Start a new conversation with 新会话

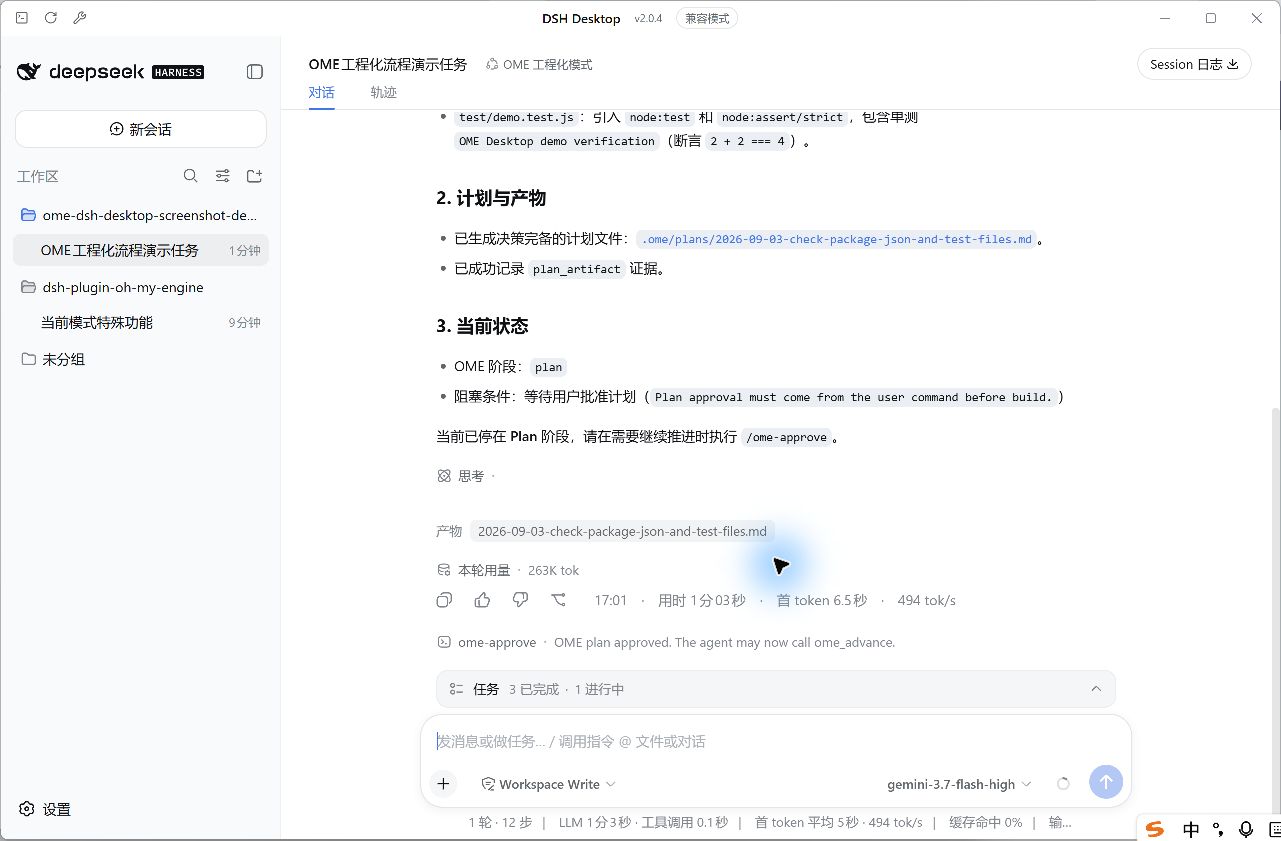[x=141, y=129]
